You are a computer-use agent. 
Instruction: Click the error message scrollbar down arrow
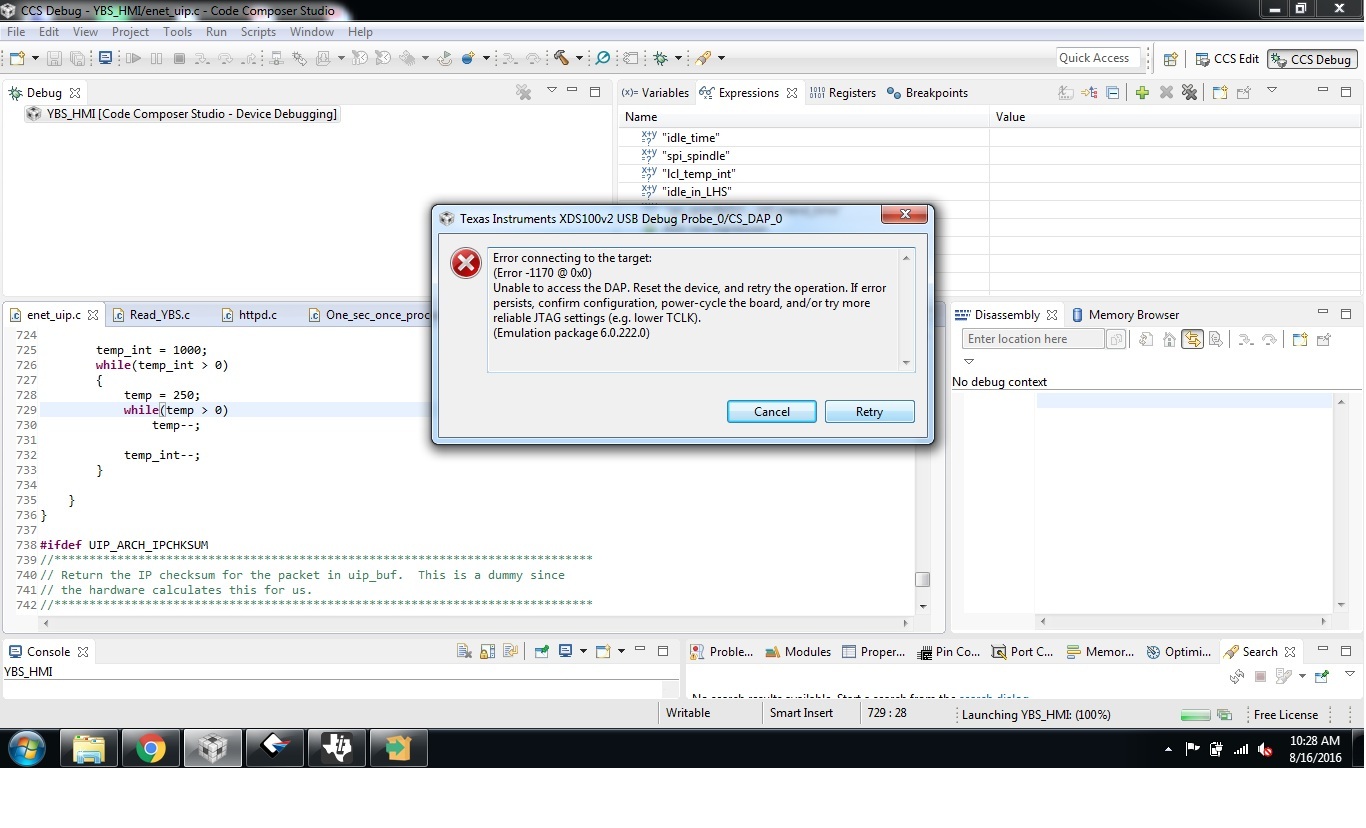coord(906,363)
